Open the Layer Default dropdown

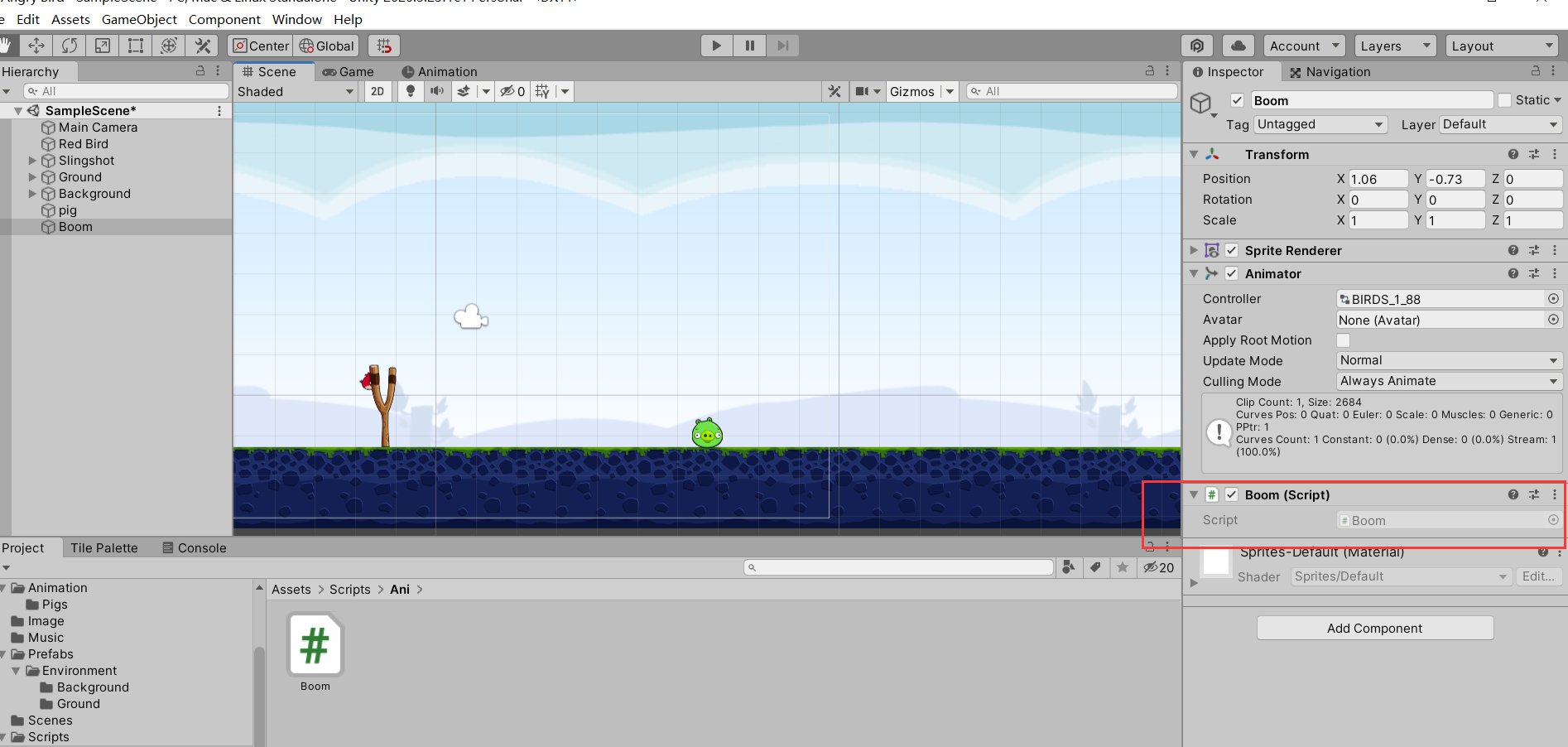coord(1501,124)
